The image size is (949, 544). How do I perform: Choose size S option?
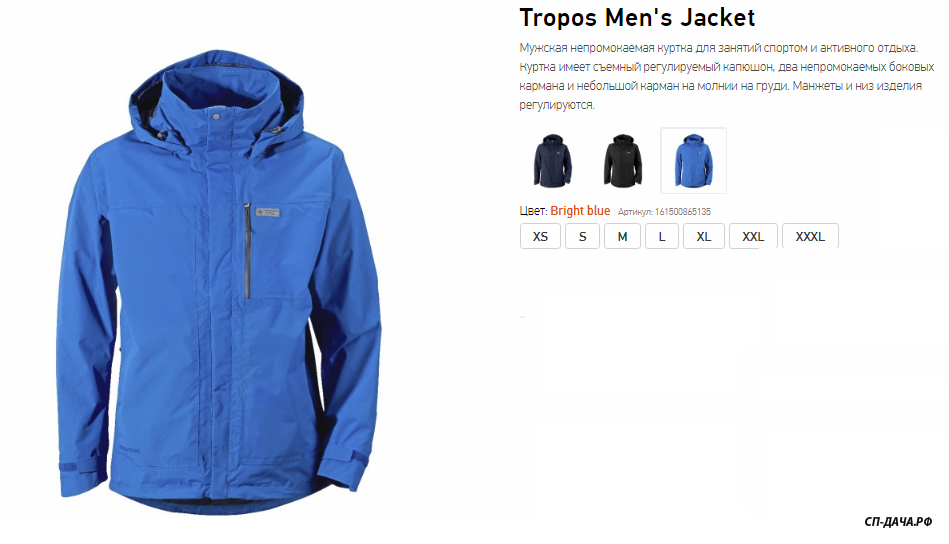pyautogui.click(x=582, y=237)
